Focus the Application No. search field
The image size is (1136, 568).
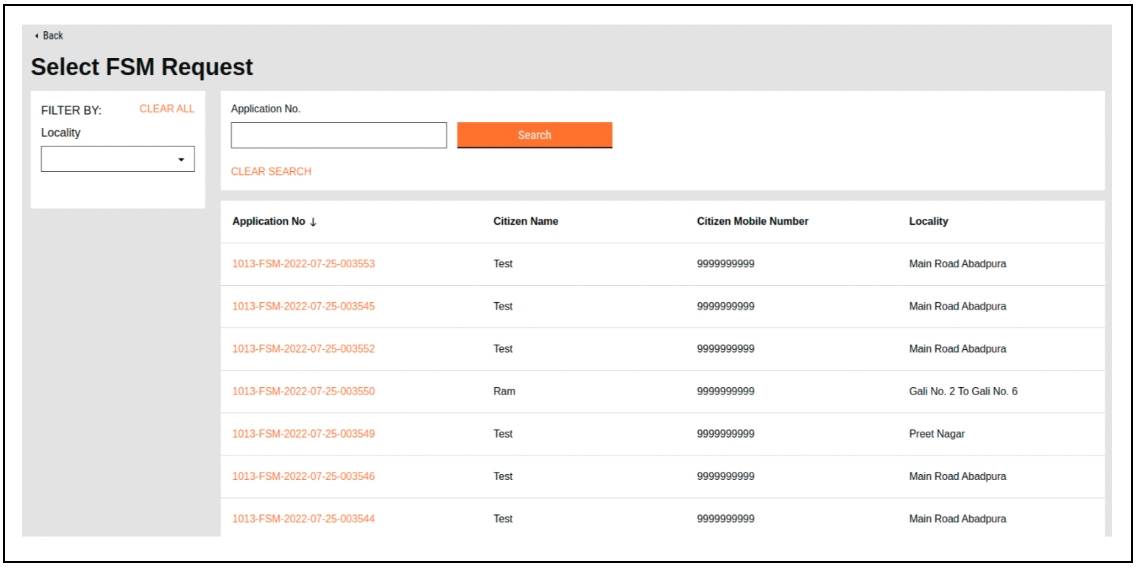click(x=338, y=135)
